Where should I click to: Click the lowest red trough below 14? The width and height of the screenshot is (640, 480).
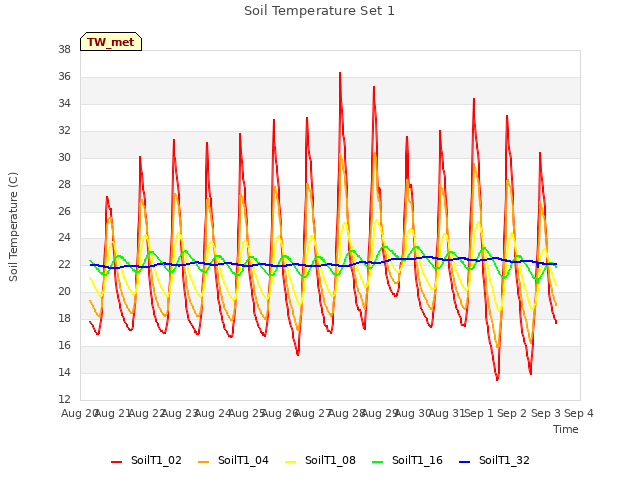click(x=497, y=379)
